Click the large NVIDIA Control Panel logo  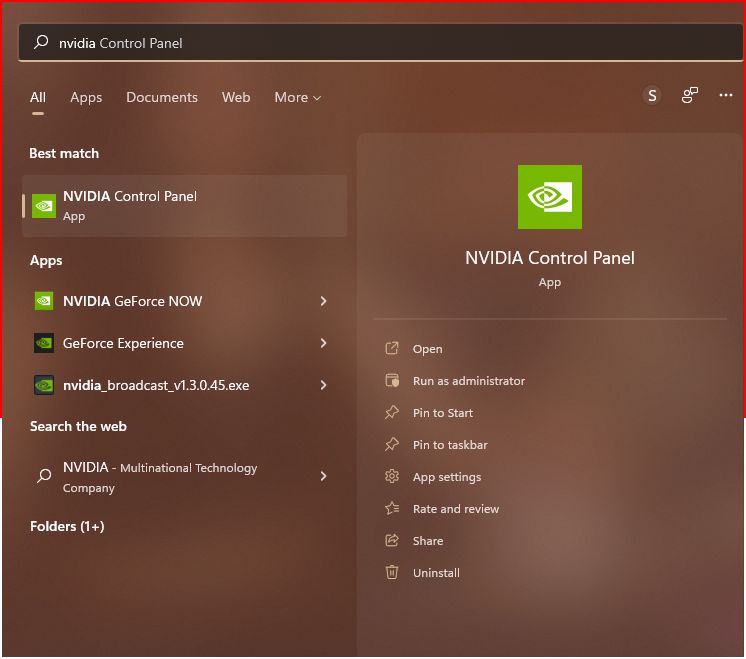[x=549, y=197]
